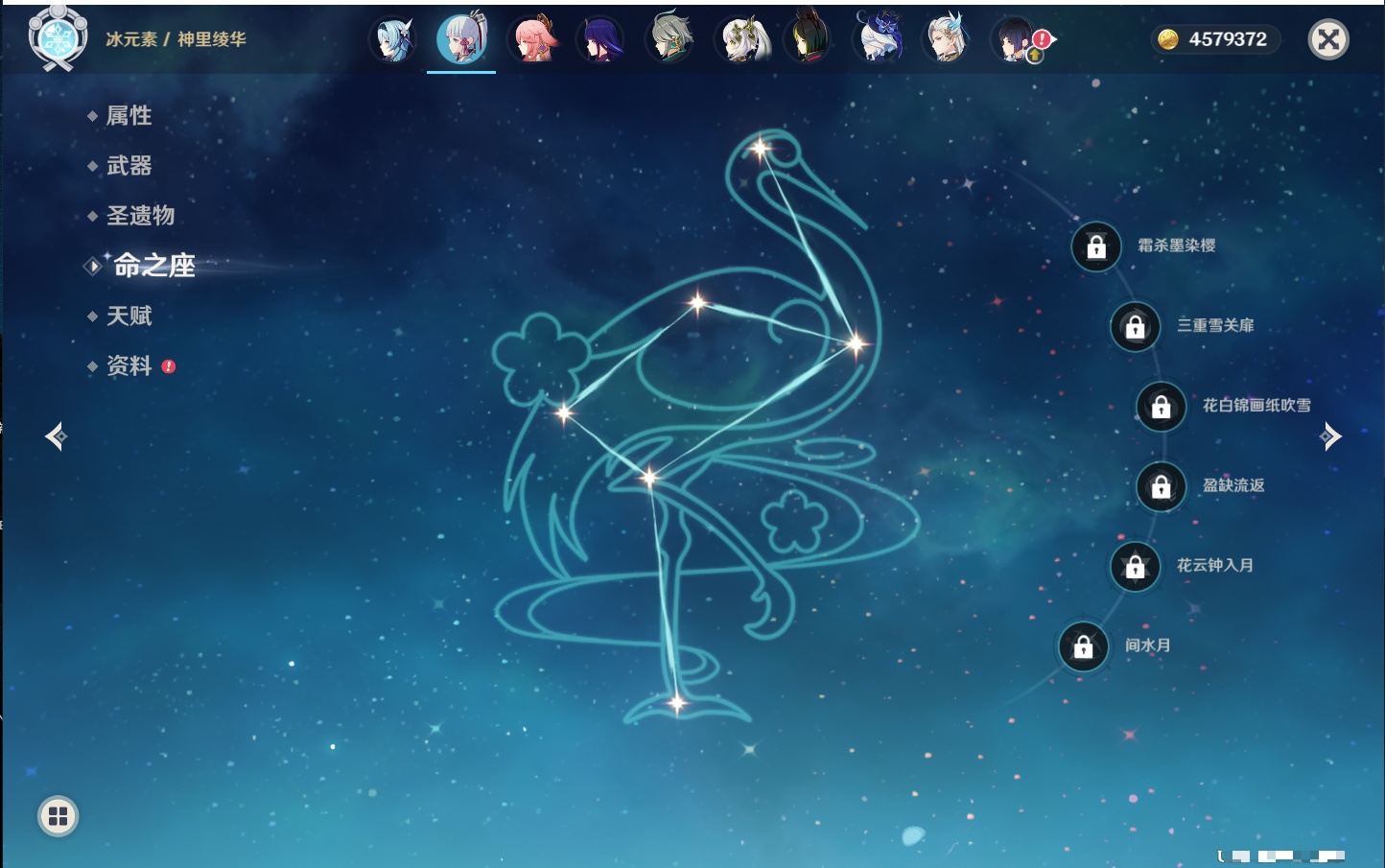The width and height of the screenshot is (1385, 868).
Task: Open the 属性 attributes tab
Action: click(x=129, y=116)
